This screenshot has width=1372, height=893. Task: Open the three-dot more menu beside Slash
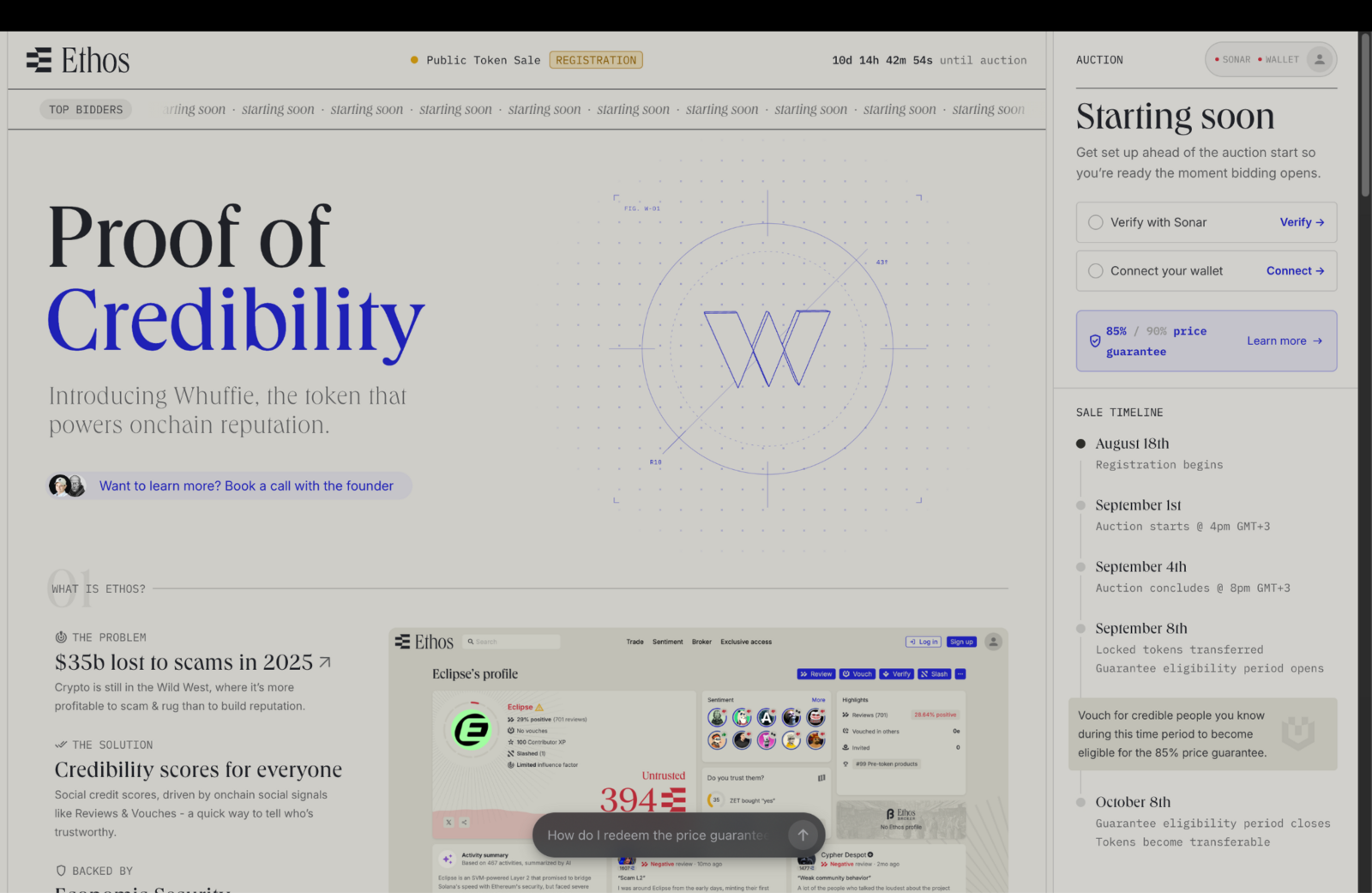point(960,674)
